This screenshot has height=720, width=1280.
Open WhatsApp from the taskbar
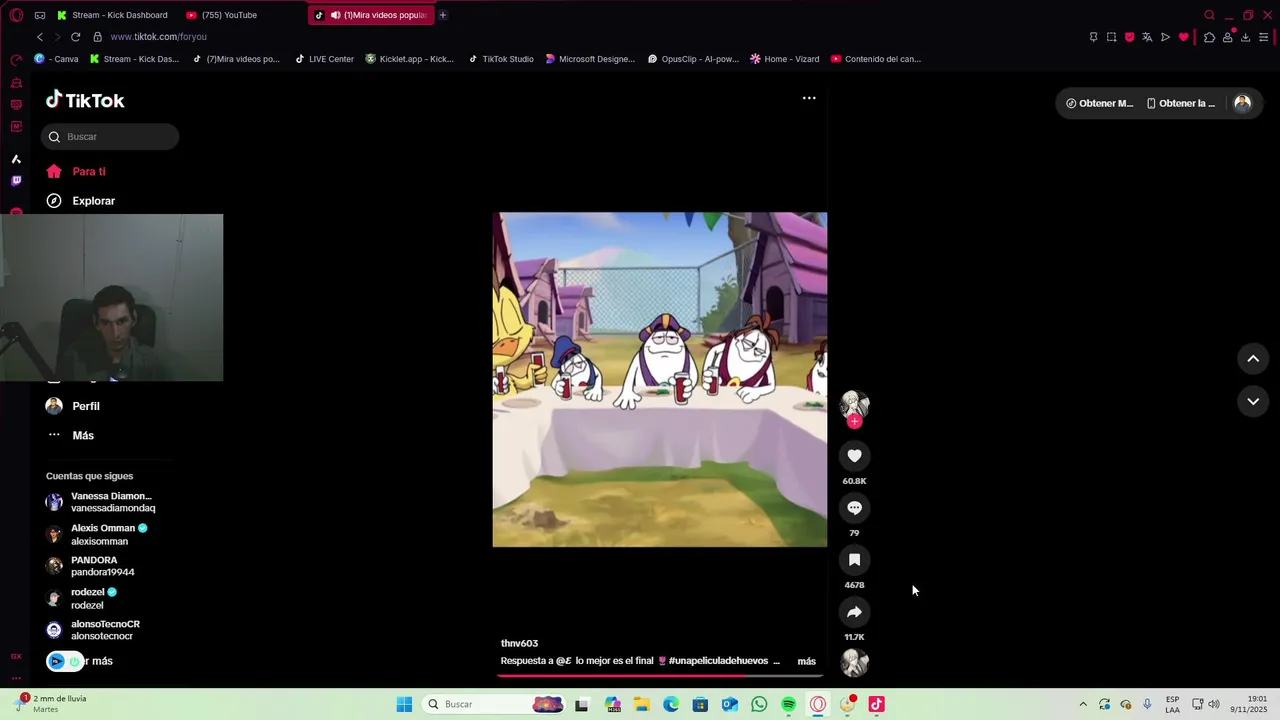[x=759, y=704]
